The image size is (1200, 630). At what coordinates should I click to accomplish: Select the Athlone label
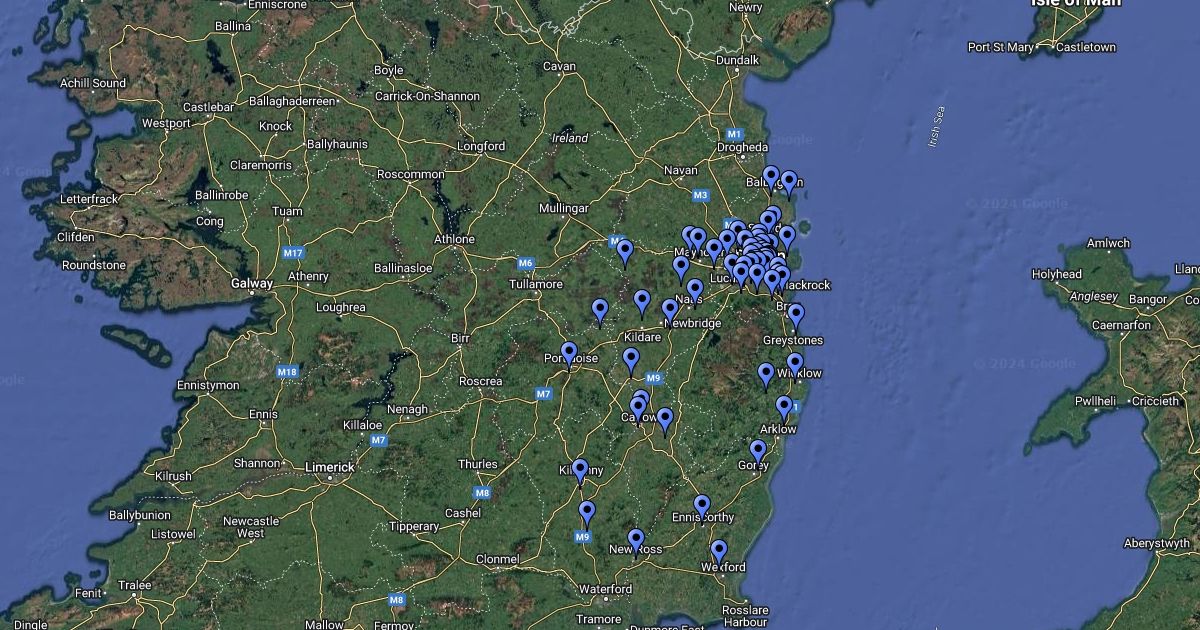click(x=454, y=239)
